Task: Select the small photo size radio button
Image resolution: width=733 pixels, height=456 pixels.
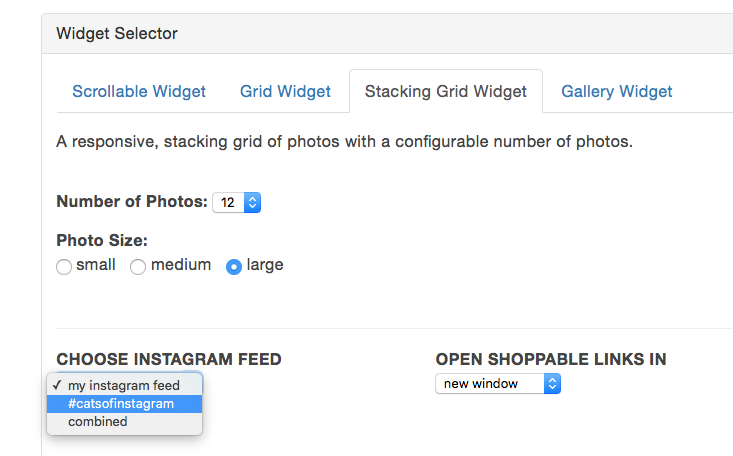Action: [x=64, y=267]
